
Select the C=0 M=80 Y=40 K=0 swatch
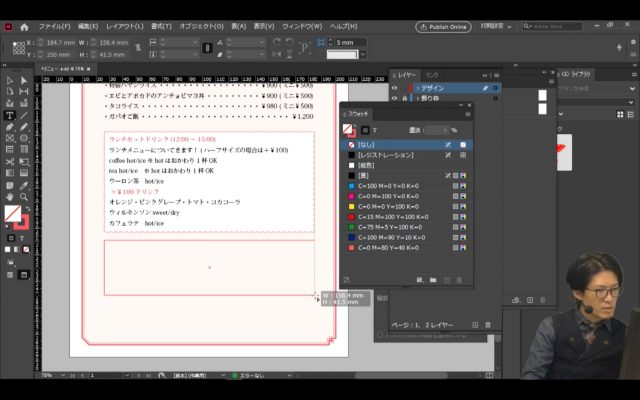(x=407, y=248)
